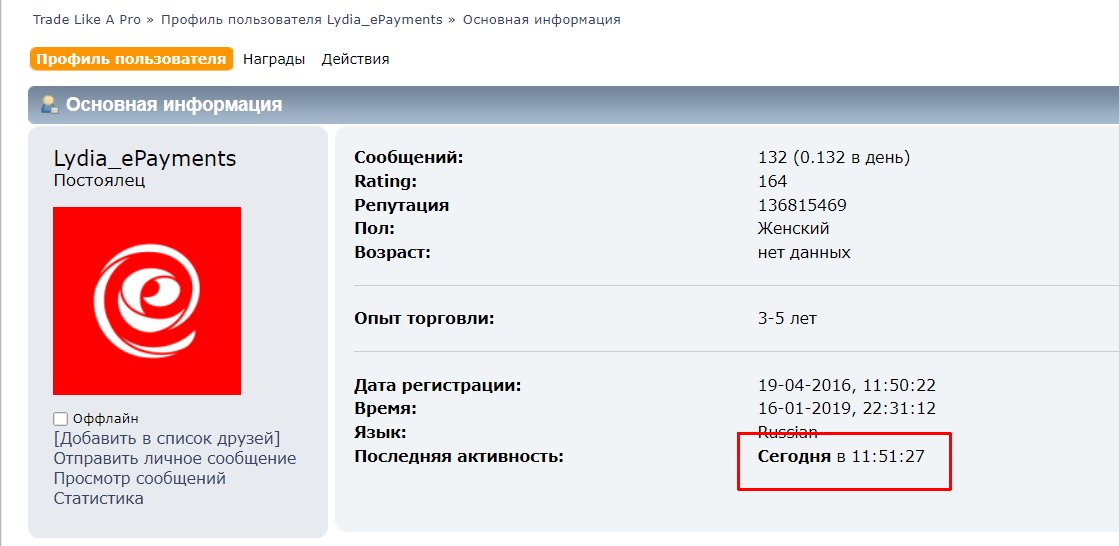The width and height of the screenshot is (1119, 546).
Task: Click Добавить в список друзей link
Action: [167, 438]
